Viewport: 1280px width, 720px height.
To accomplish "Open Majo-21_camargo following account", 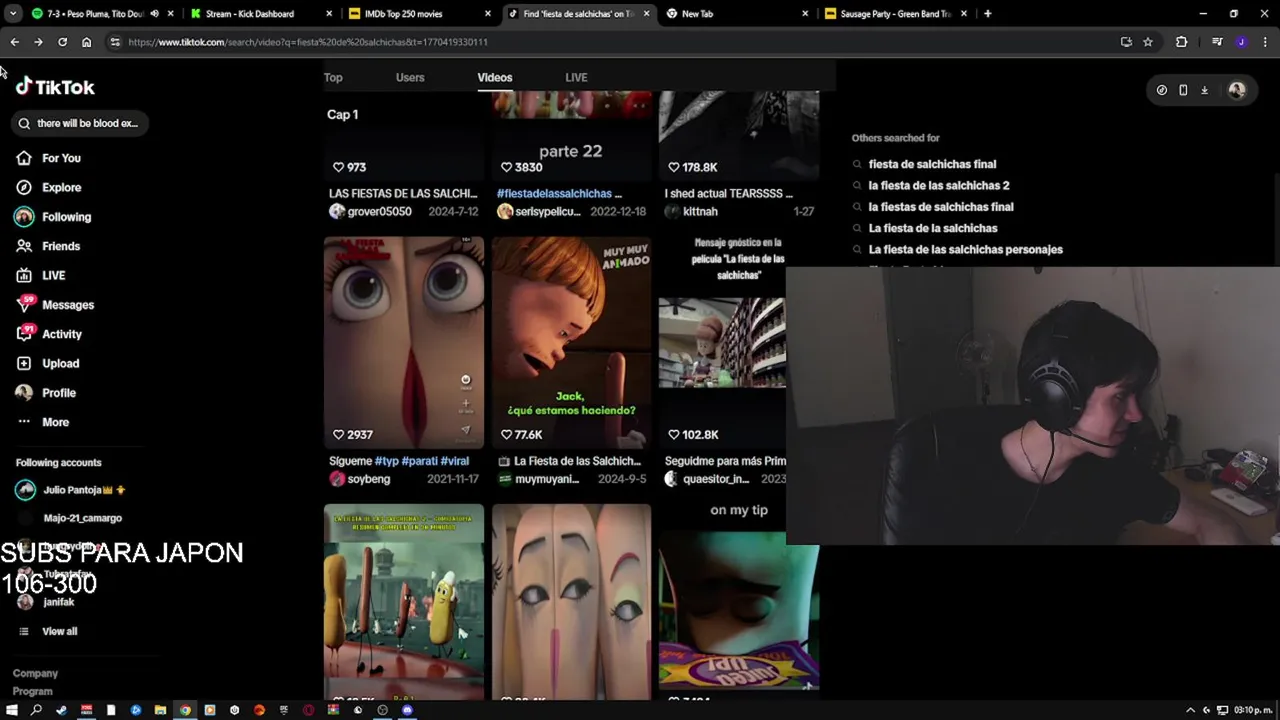I will pos(82,518).
